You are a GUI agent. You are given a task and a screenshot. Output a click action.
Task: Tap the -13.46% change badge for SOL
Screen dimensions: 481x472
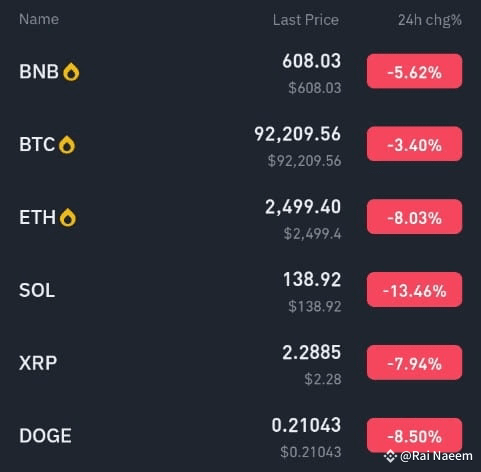414,290
